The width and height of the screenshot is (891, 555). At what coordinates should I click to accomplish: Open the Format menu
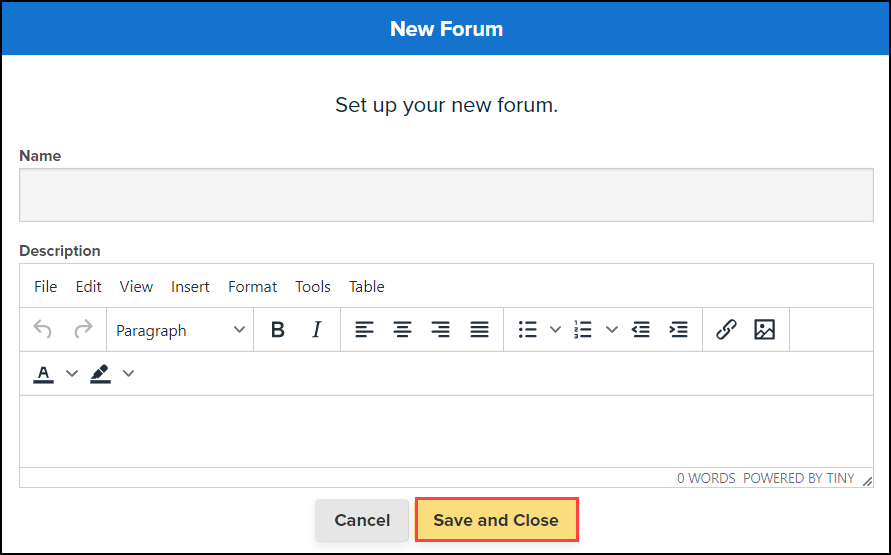pos(252,287)
